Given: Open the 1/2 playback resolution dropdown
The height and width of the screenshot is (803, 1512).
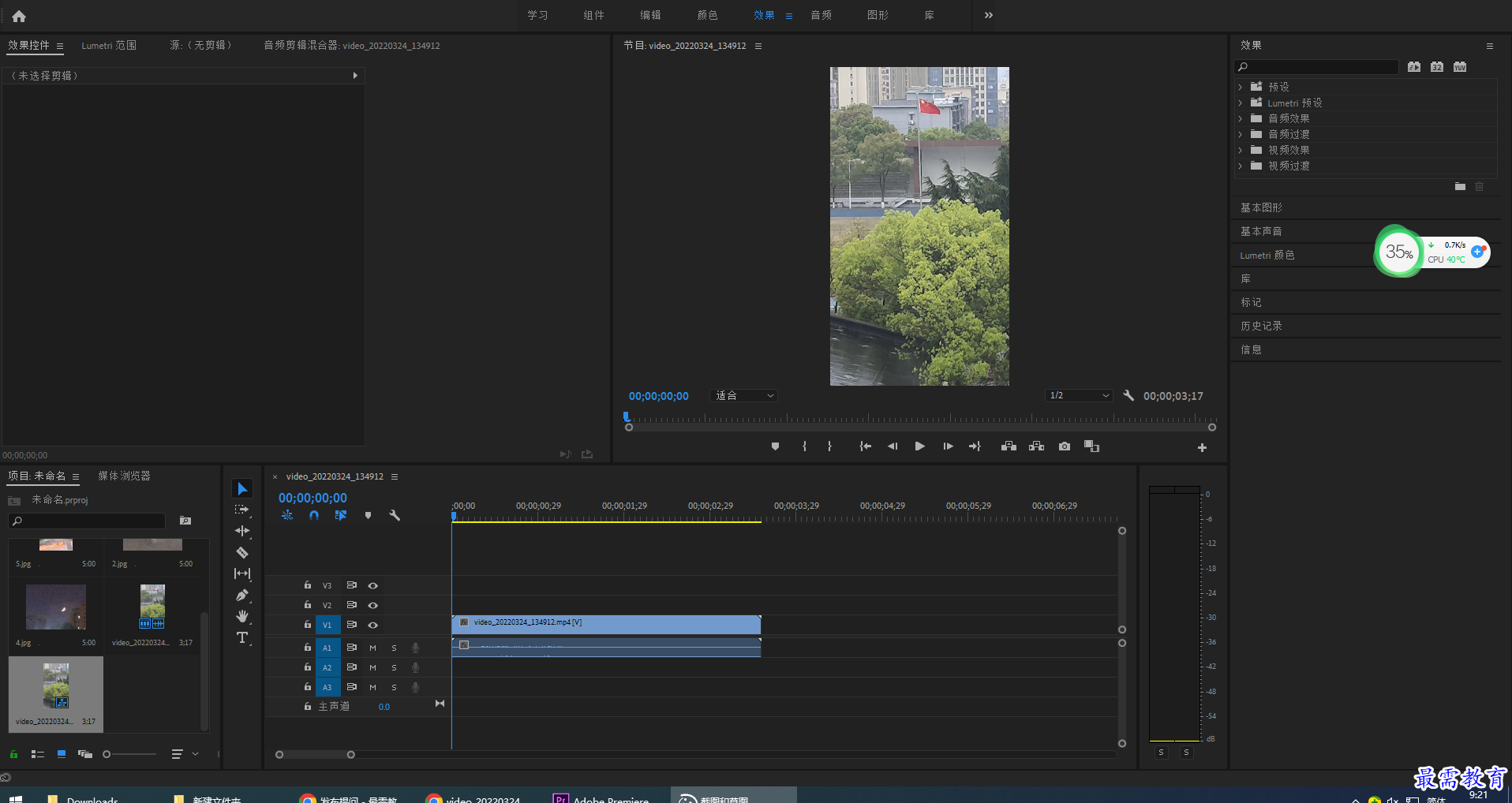Looking at the screenshot, I should (x=1079, y=396).
